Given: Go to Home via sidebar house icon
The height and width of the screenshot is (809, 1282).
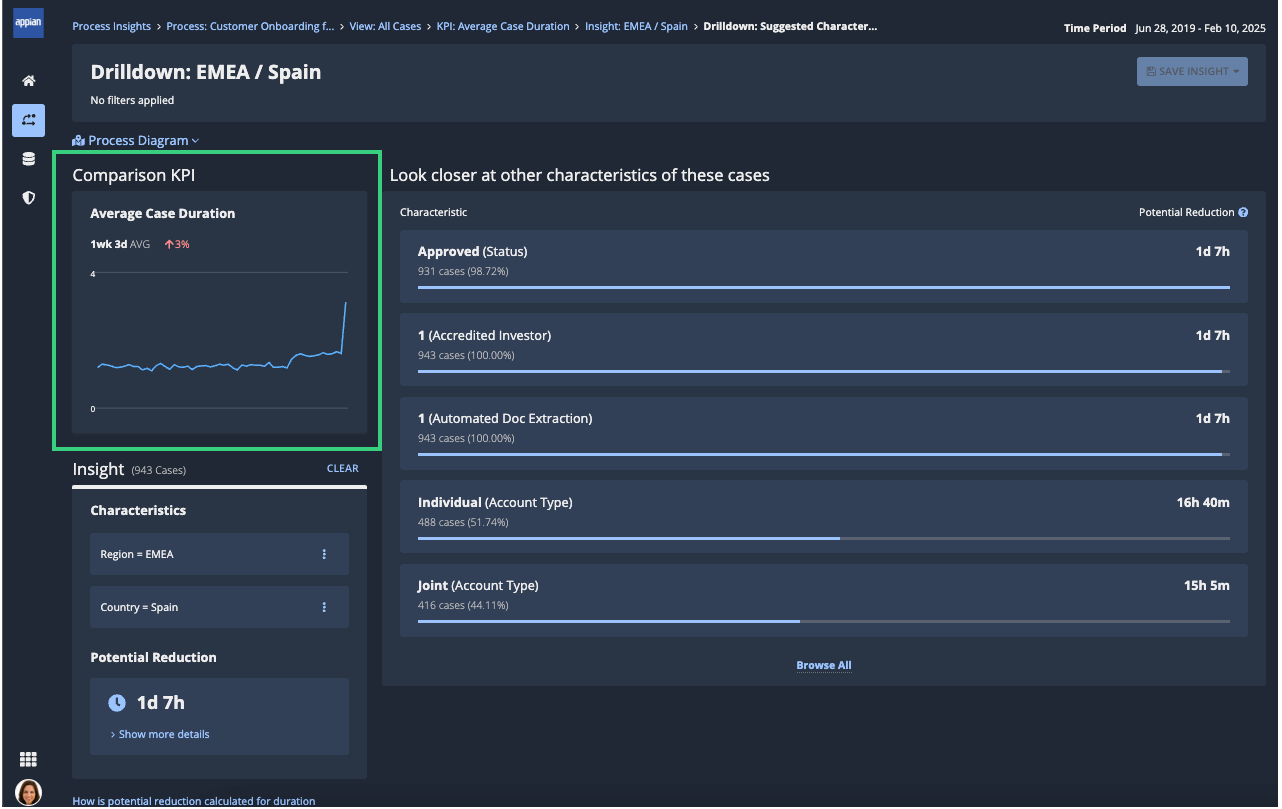Looking at the screenshot, I should [28, 81].
